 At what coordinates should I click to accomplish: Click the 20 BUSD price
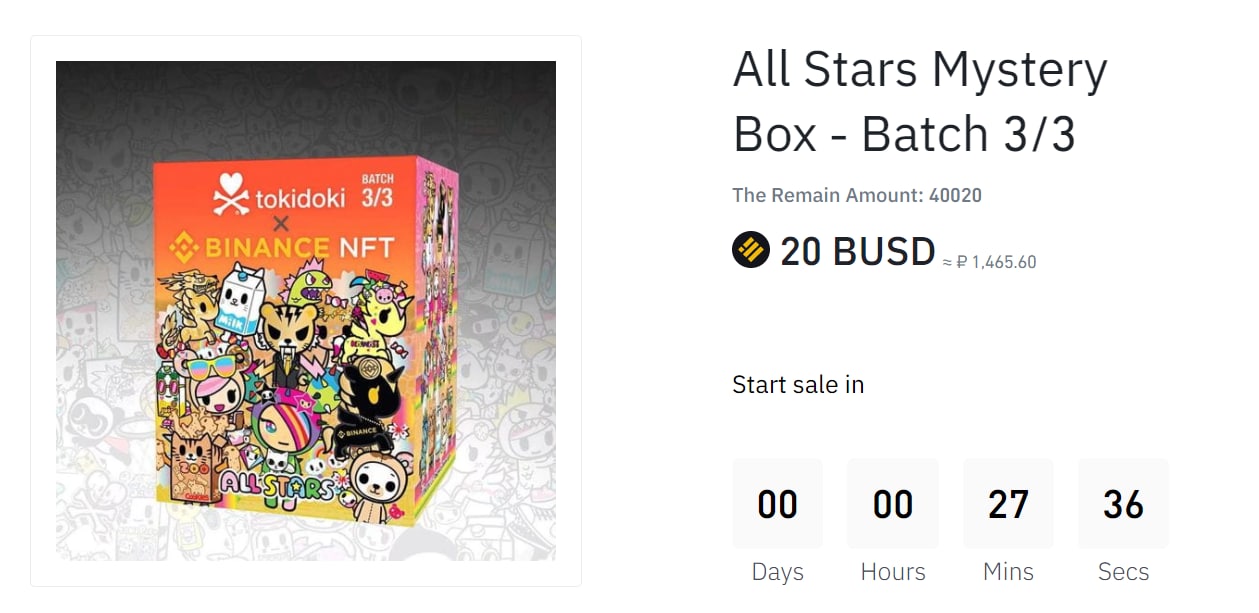857,251
